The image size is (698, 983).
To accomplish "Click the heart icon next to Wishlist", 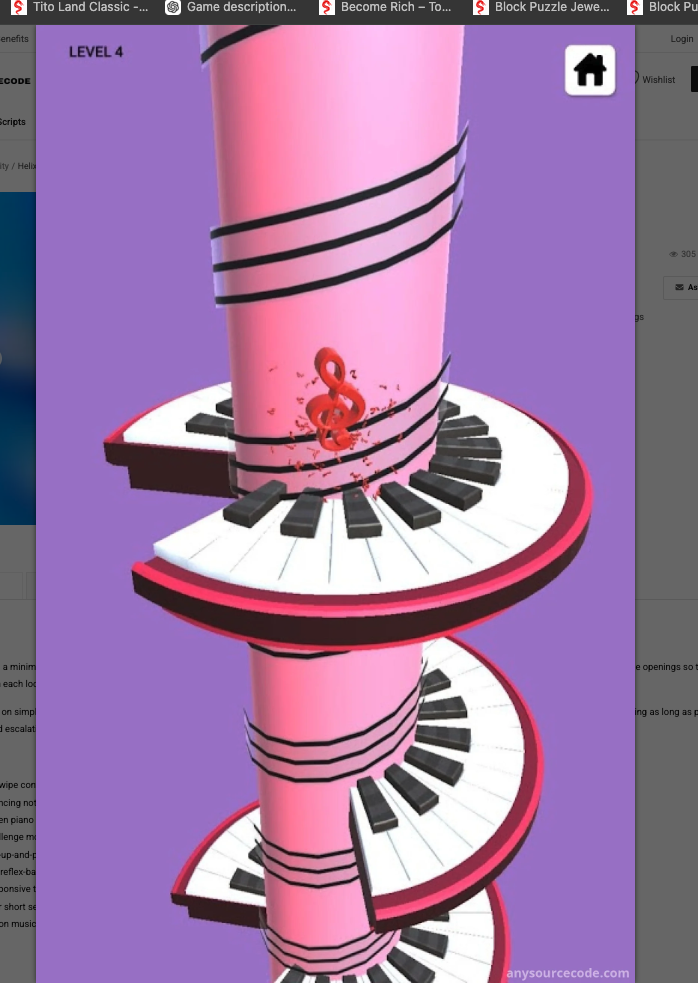I will click(635, 78).
